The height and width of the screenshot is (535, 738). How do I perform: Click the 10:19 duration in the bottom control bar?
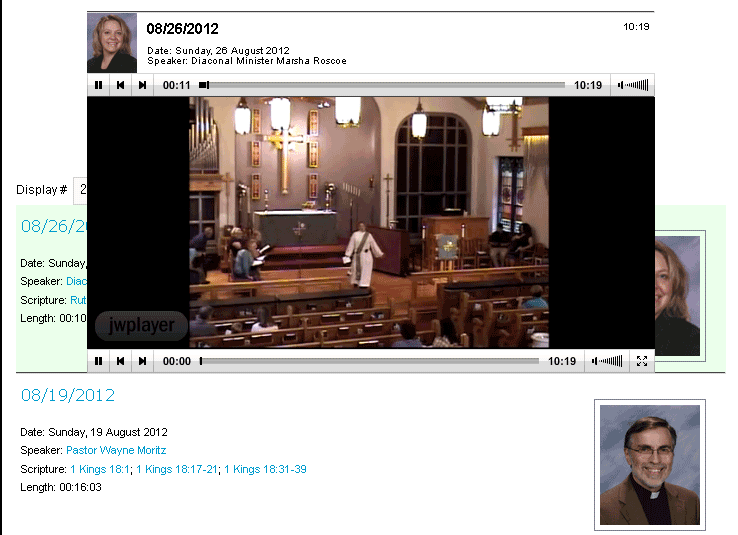562,361
